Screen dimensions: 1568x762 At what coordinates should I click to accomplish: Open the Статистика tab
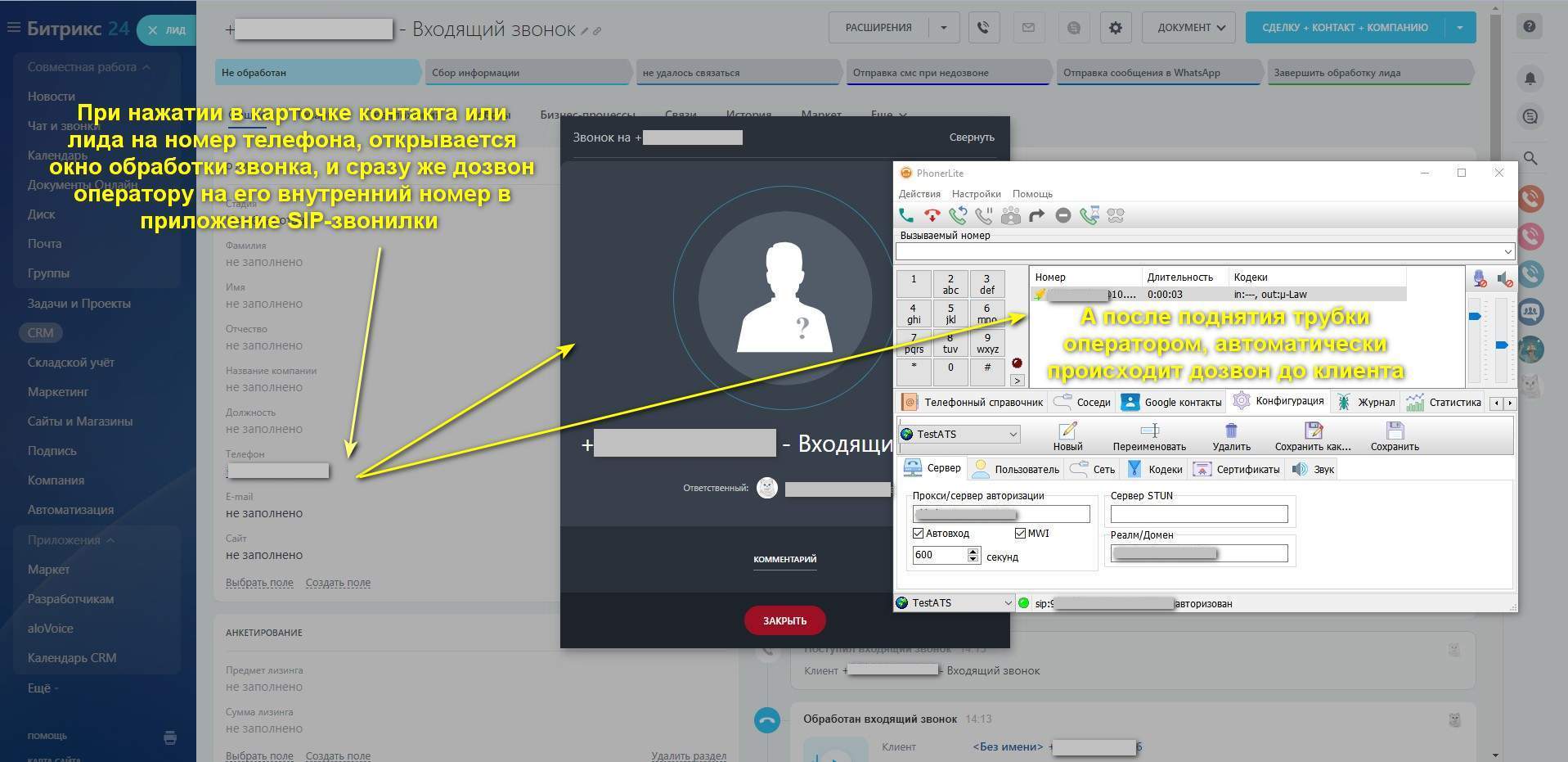1443,402
